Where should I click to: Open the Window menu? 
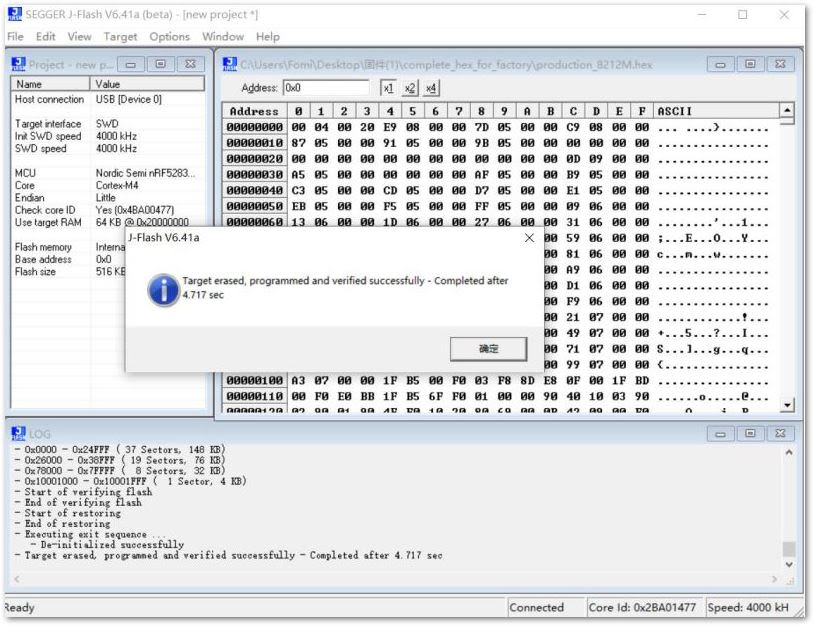[223, 36]
